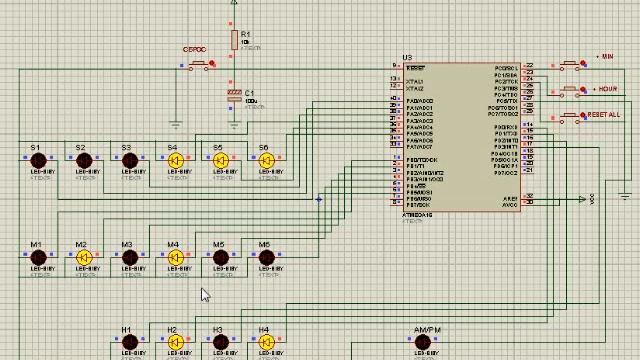Screen dimensions: 640x360
Task: Select the ground symbol beside the VCC terminal
Action: click(x=625, y=196)
